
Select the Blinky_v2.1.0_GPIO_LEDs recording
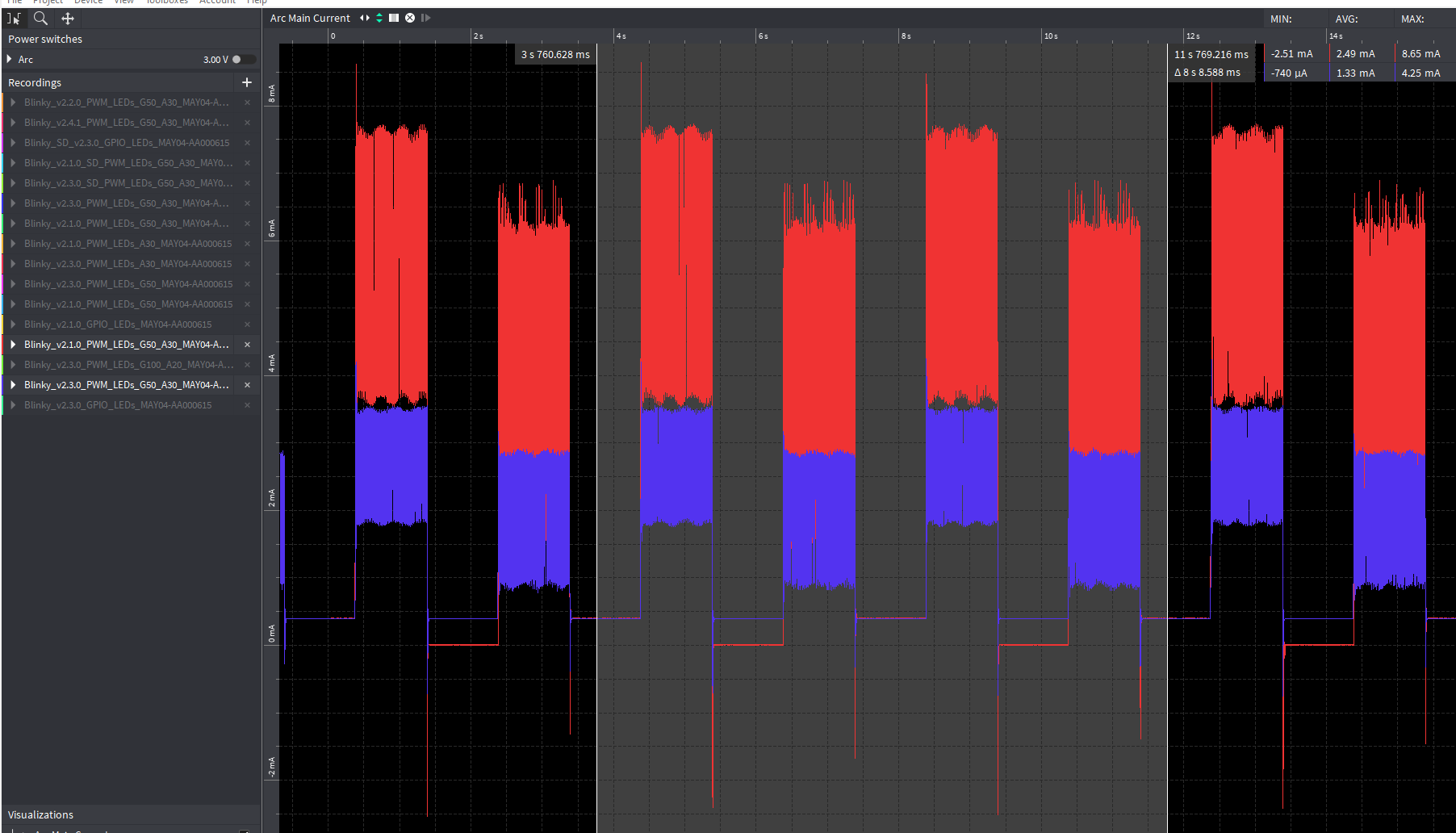tap(117, 324)
